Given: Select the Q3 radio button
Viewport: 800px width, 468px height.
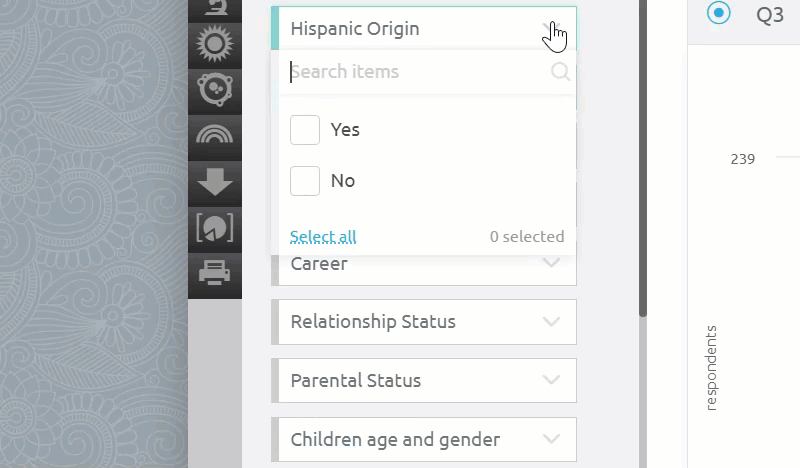Looking at the screenshot, I should pyautogui.click(x=718, y=13).
